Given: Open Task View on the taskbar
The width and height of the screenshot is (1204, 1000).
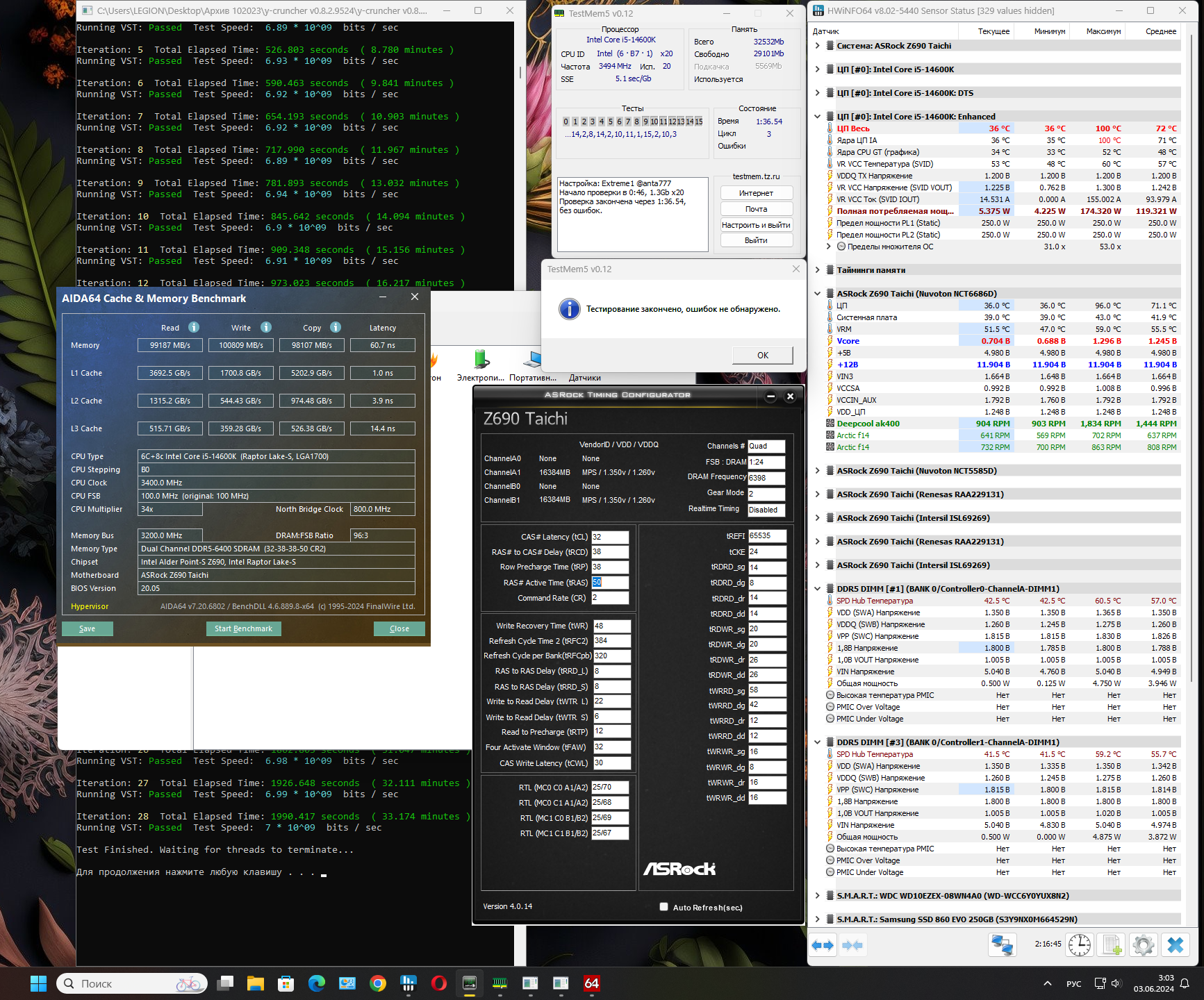Looking at the screenshot, I should 225,983.
